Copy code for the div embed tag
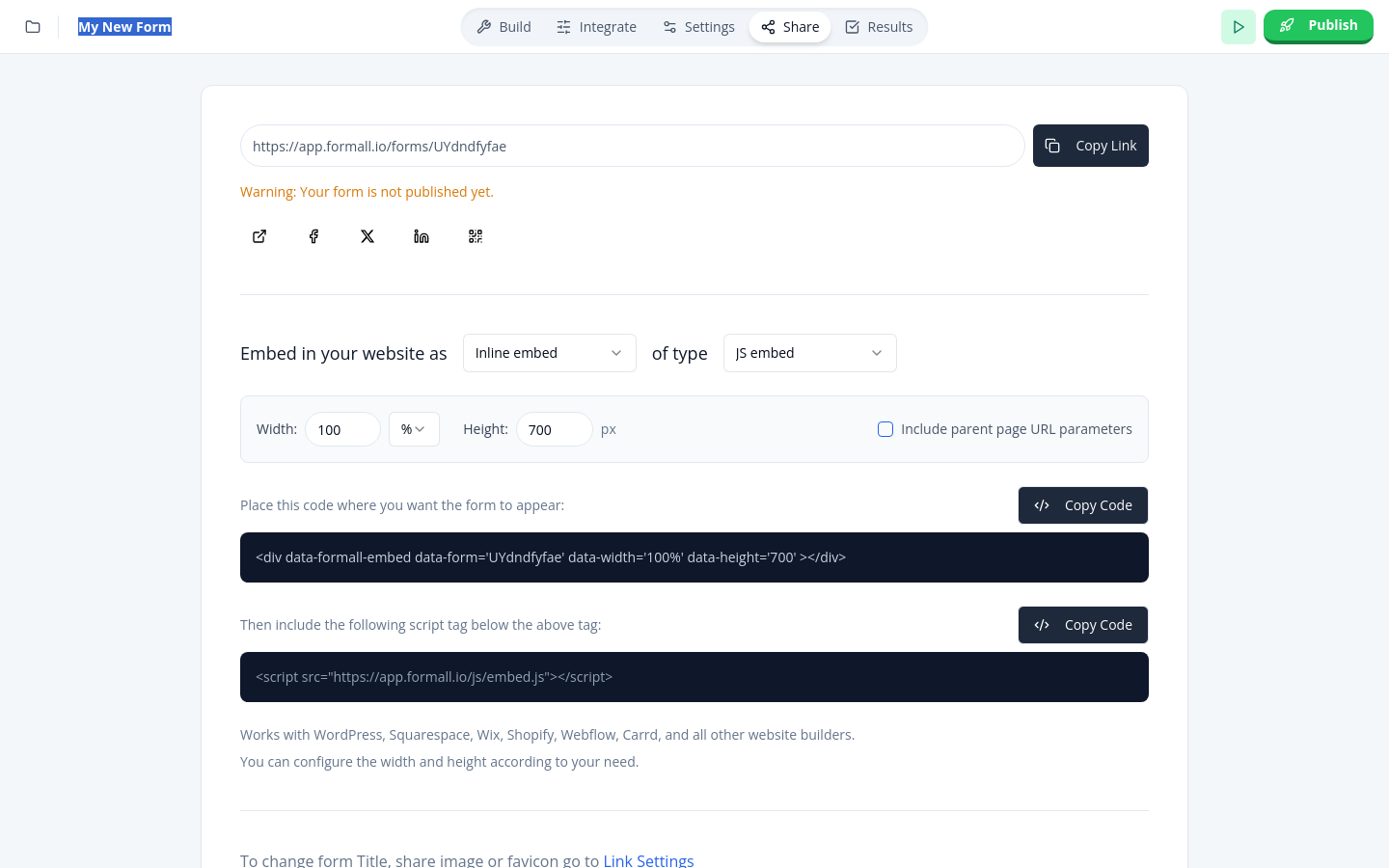Viewport: 1389px width, 868px height. click(x=1083, y=505)
